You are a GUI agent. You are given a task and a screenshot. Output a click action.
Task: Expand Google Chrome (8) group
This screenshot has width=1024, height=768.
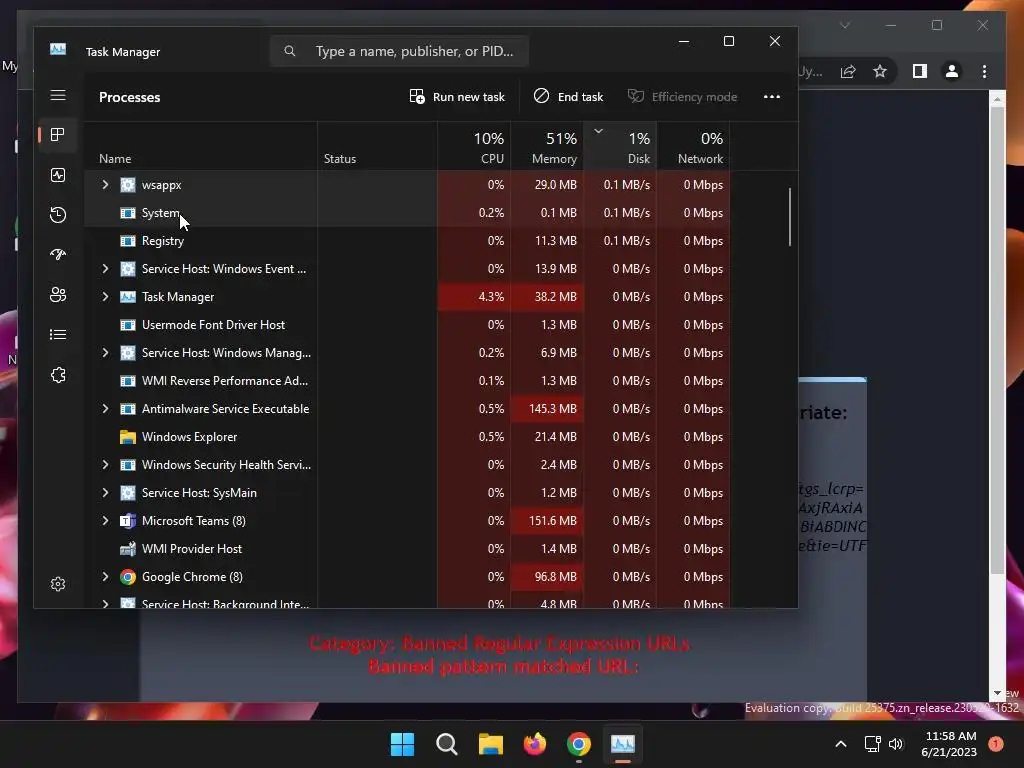(105, 577)
